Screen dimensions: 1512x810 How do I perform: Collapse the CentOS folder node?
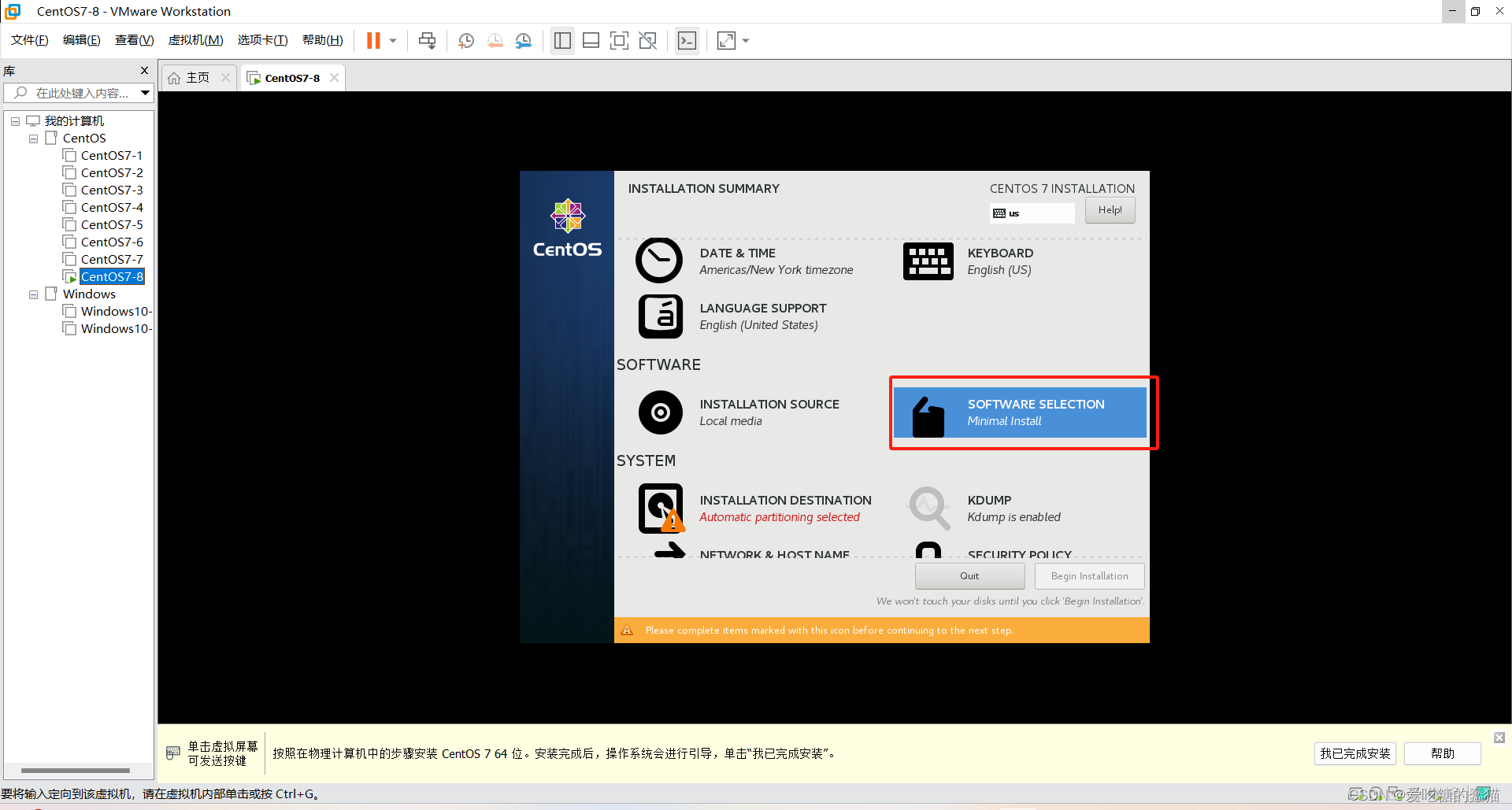[x=33, y=139]
